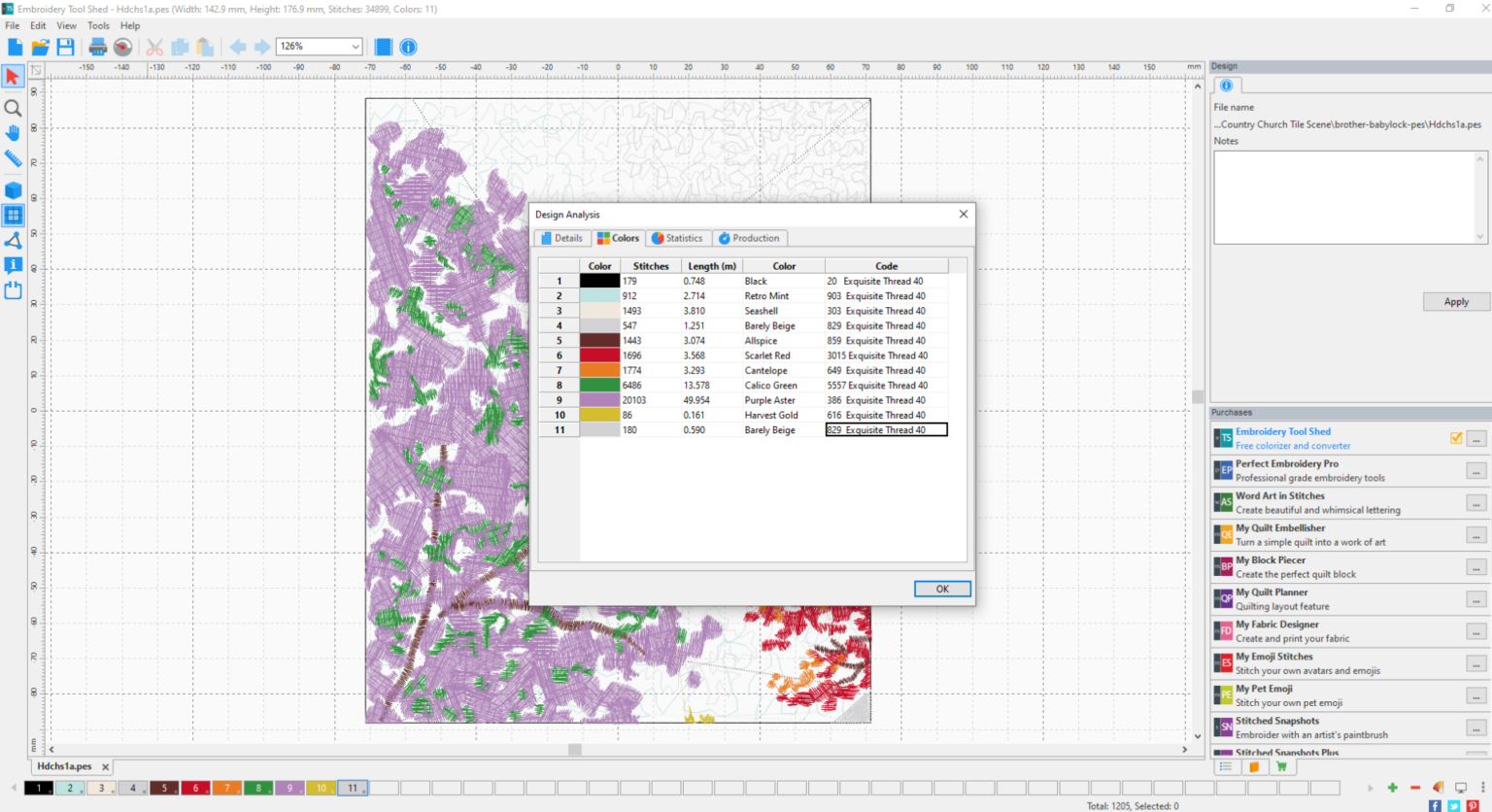Activate the Measure ruler tool
The height and width of the screenshot is (812, 1492).
13,158
